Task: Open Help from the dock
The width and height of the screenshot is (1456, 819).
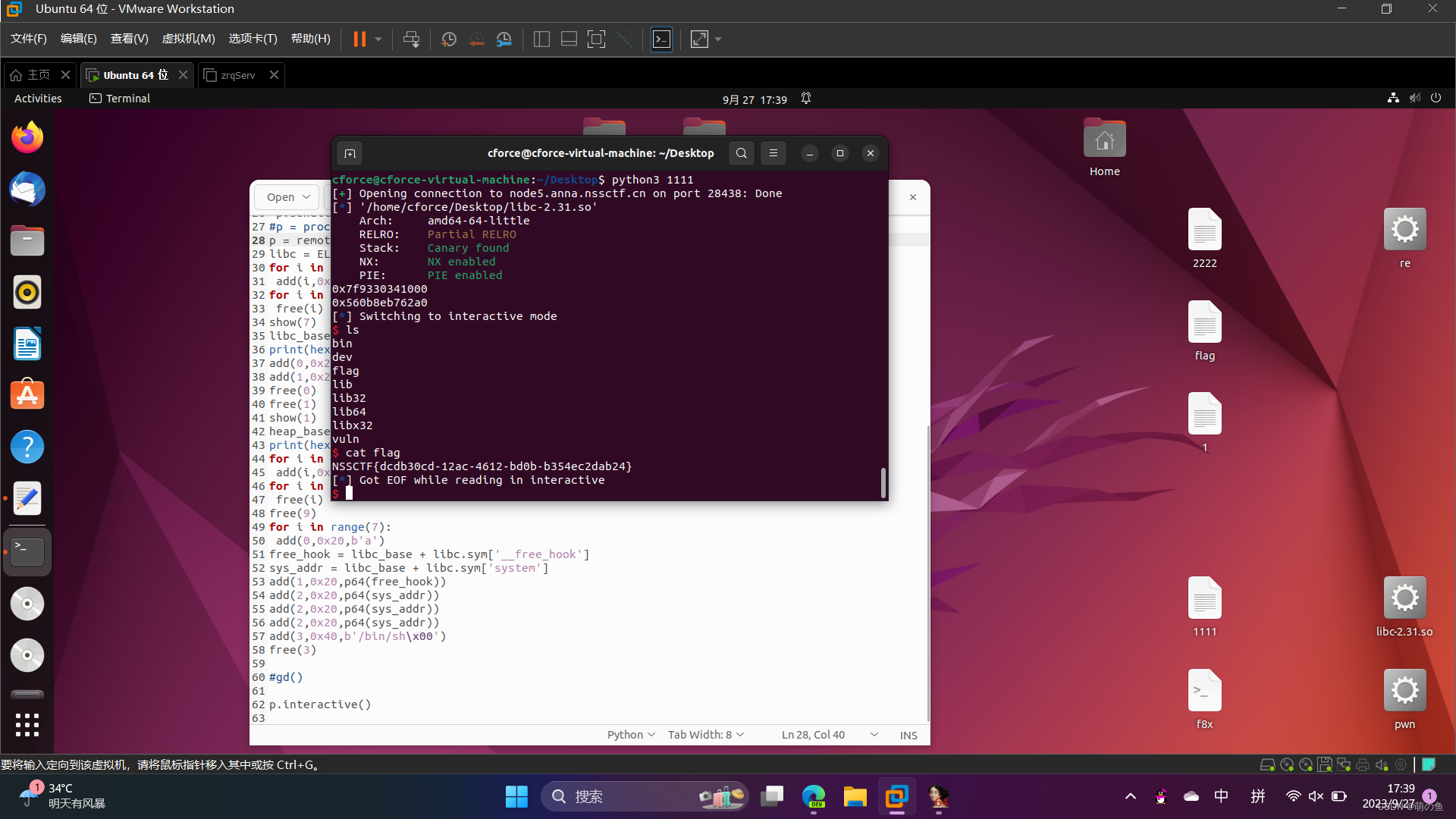Action: click(27, 447)
